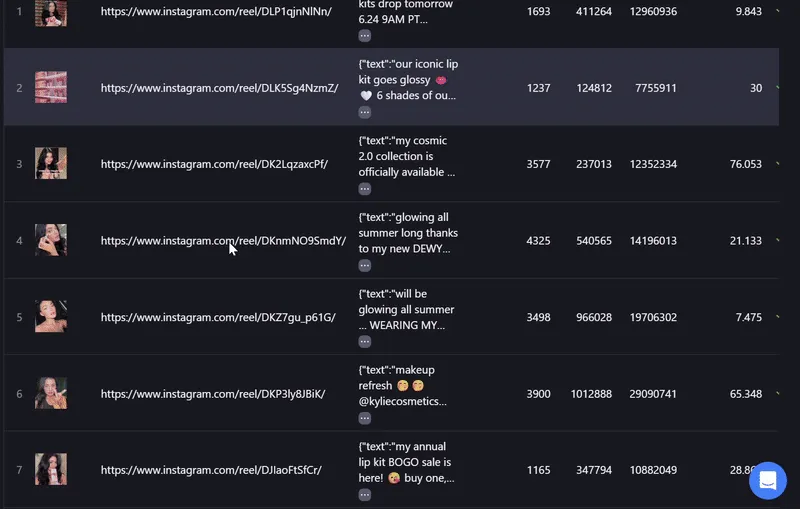Image resolution: width=800 pixels, height=509 pixels.
Task: Select the row 5 thumbnail image
Action: (51, 316)
